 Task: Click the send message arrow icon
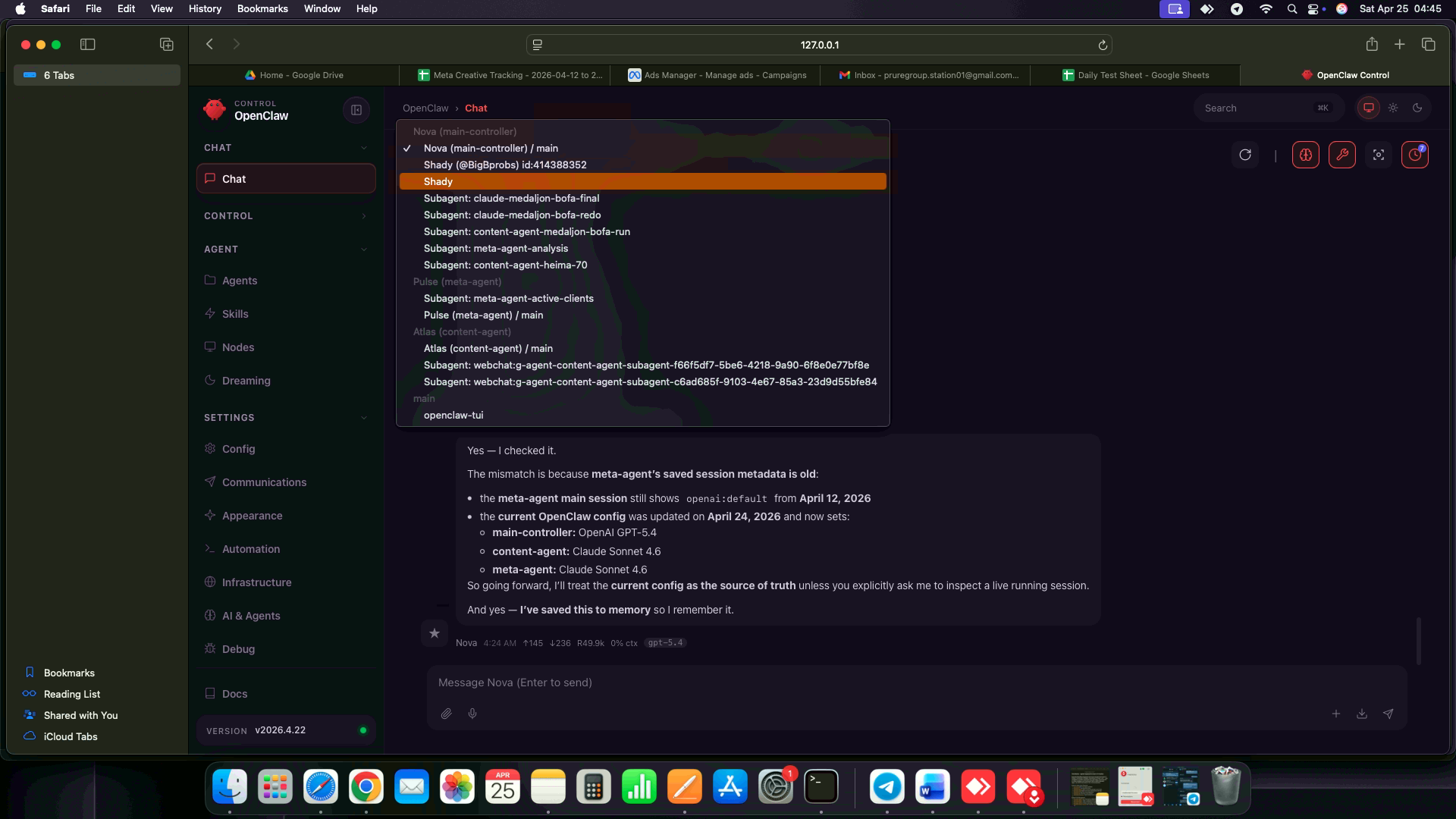pyautogui.click(x=1388, y=714)
